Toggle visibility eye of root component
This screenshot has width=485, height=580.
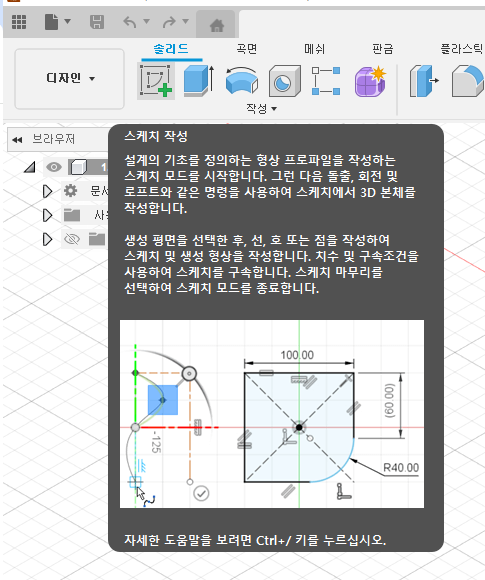pos(54,167)
